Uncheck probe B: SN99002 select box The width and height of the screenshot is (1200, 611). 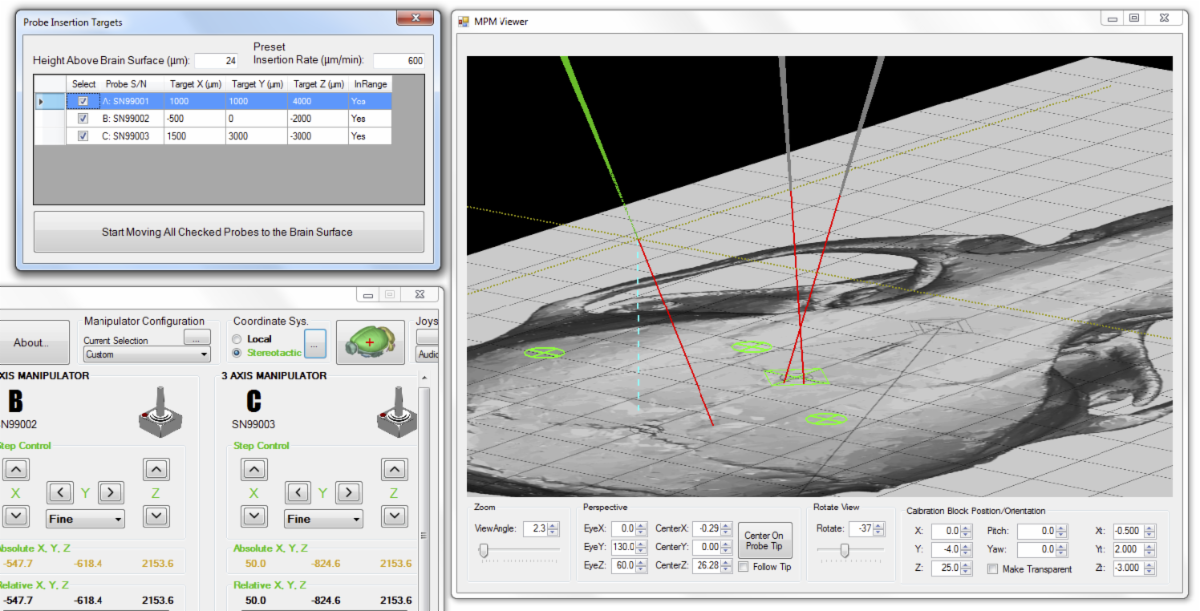83,119
